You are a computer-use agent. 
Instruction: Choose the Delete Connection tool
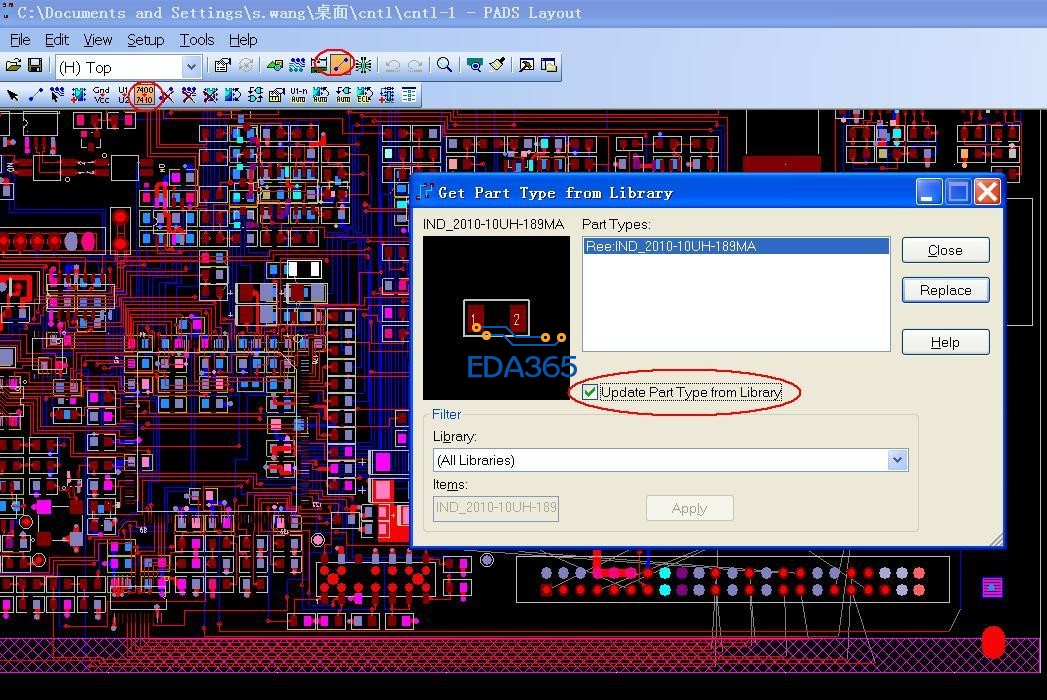(x=167, y=96)
